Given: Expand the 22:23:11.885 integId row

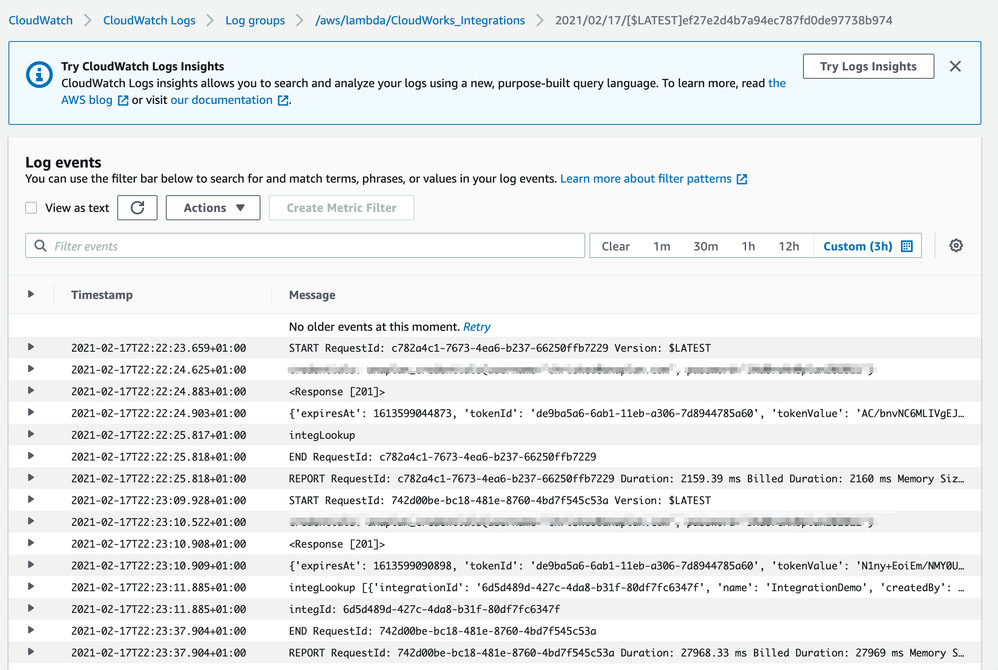Looking at the screenshot, I should click(31, 608).
